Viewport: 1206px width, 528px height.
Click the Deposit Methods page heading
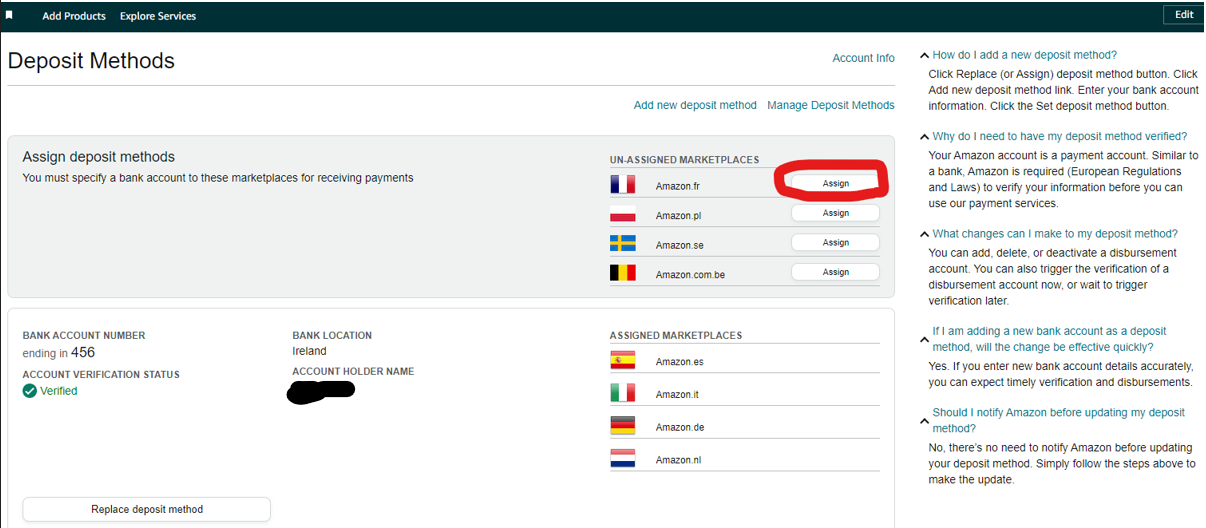(91, 61)
